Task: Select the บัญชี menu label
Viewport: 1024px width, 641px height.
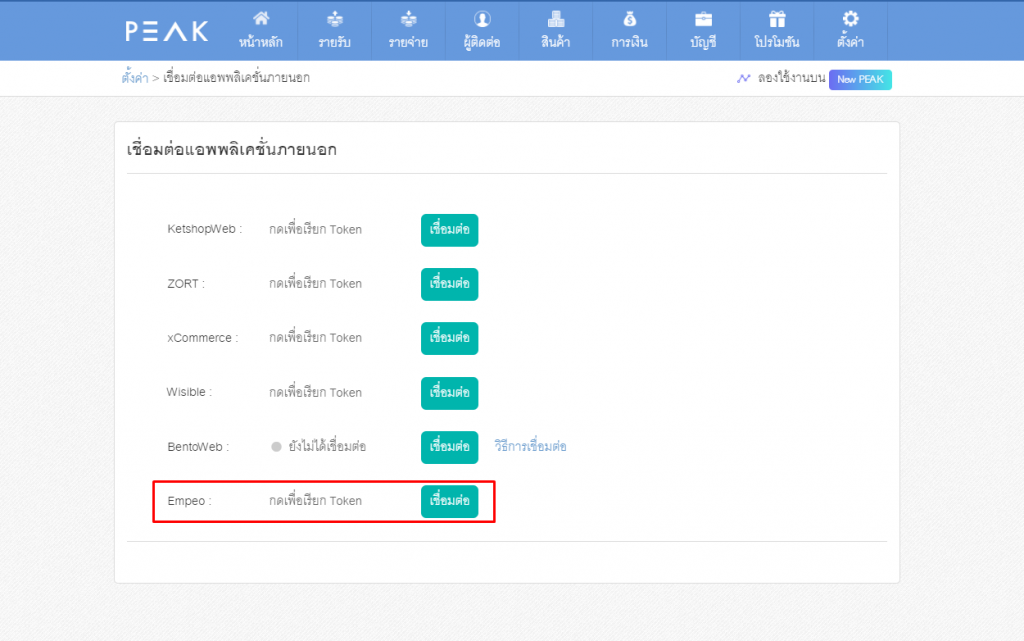Action: (x=703, y=42)
